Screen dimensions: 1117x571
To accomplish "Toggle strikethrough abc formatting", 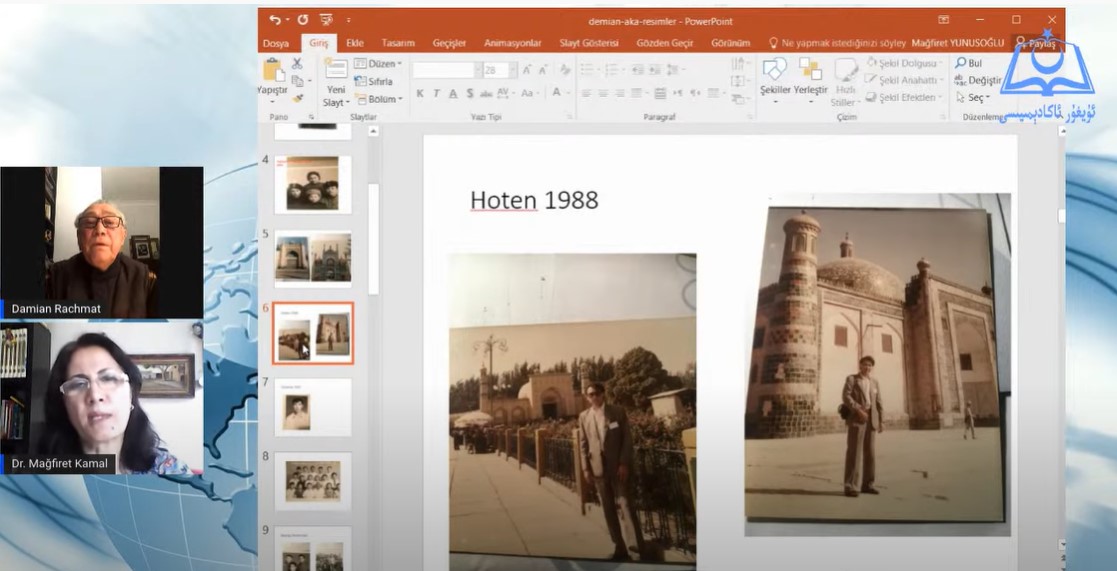I will point(486,93).
